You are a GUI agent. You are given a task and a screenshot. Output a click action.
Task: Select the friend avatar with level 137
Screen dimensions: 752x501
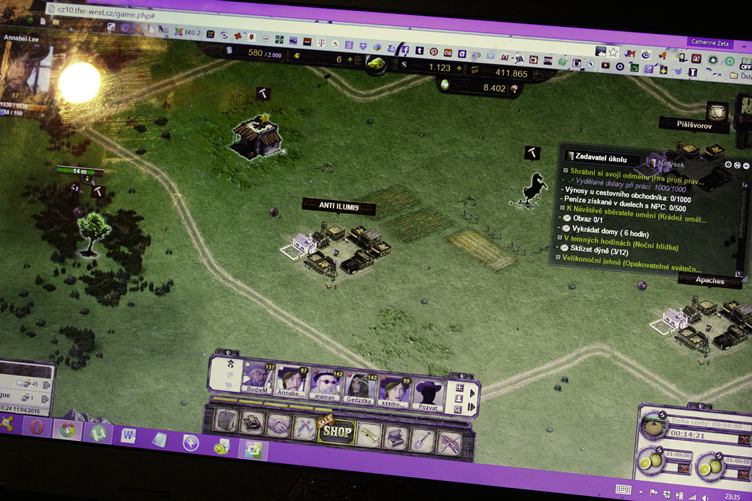point(257,378)
